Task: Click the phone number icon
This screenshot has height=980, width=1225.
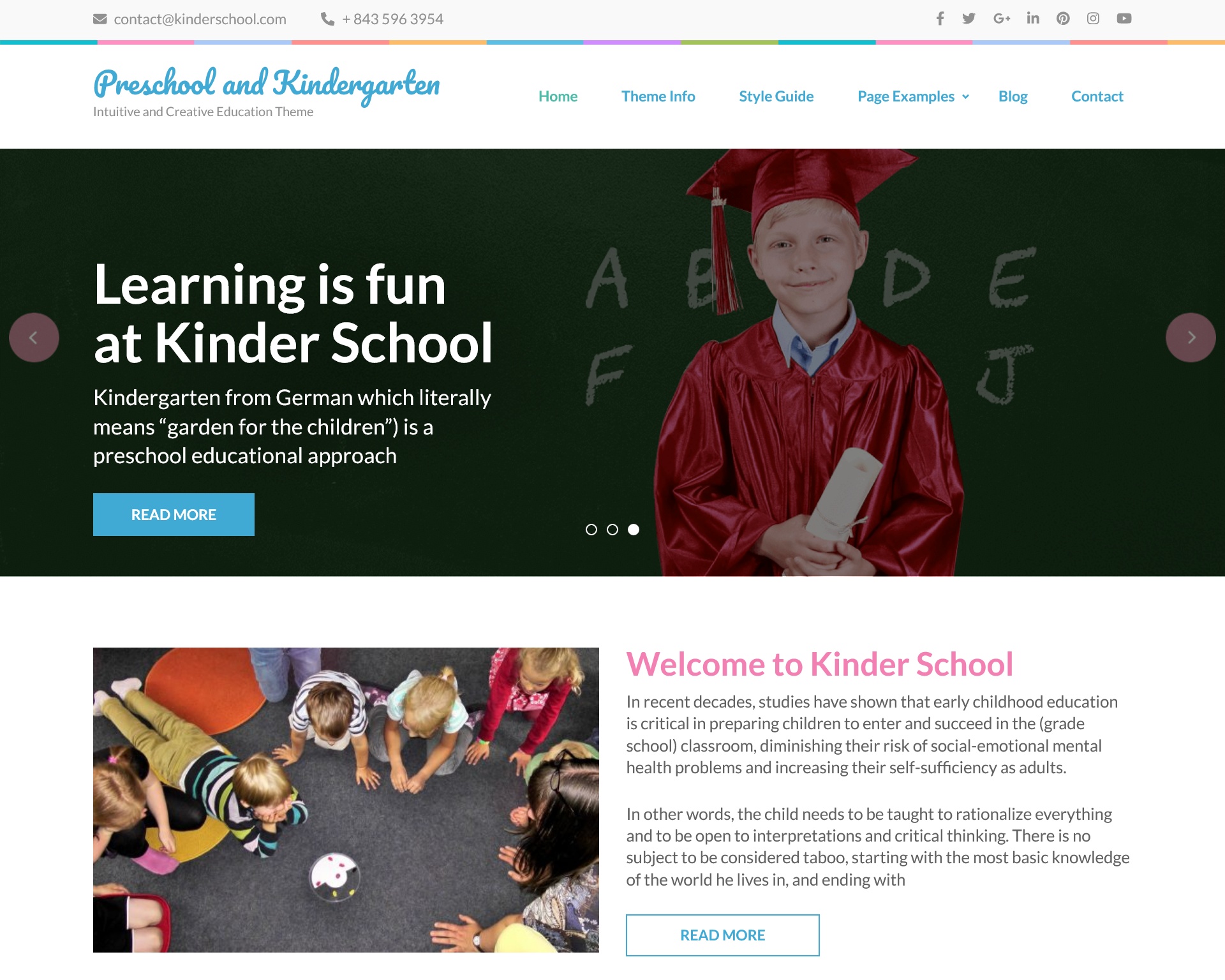Action: click(326, 18)
